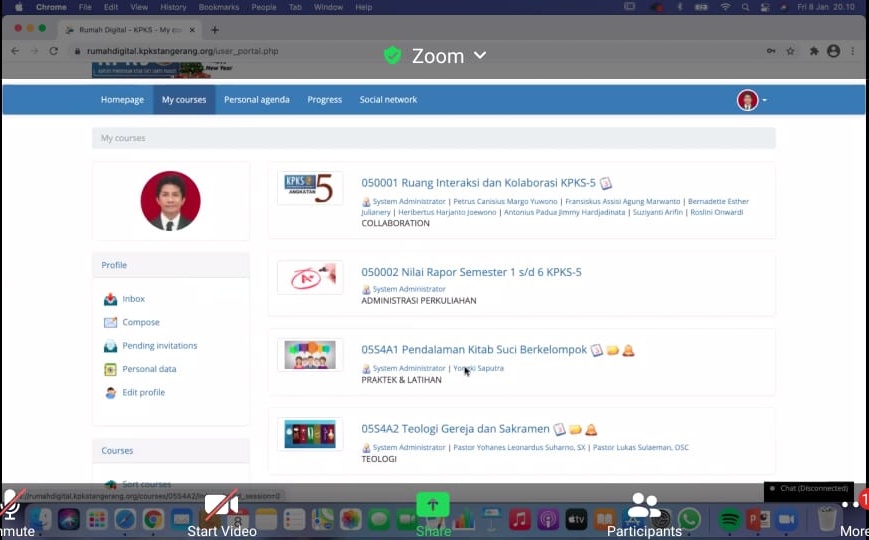The image size is (869, 540).
Task: Open Spotlight search in menu bar
Action: point(745,7)
